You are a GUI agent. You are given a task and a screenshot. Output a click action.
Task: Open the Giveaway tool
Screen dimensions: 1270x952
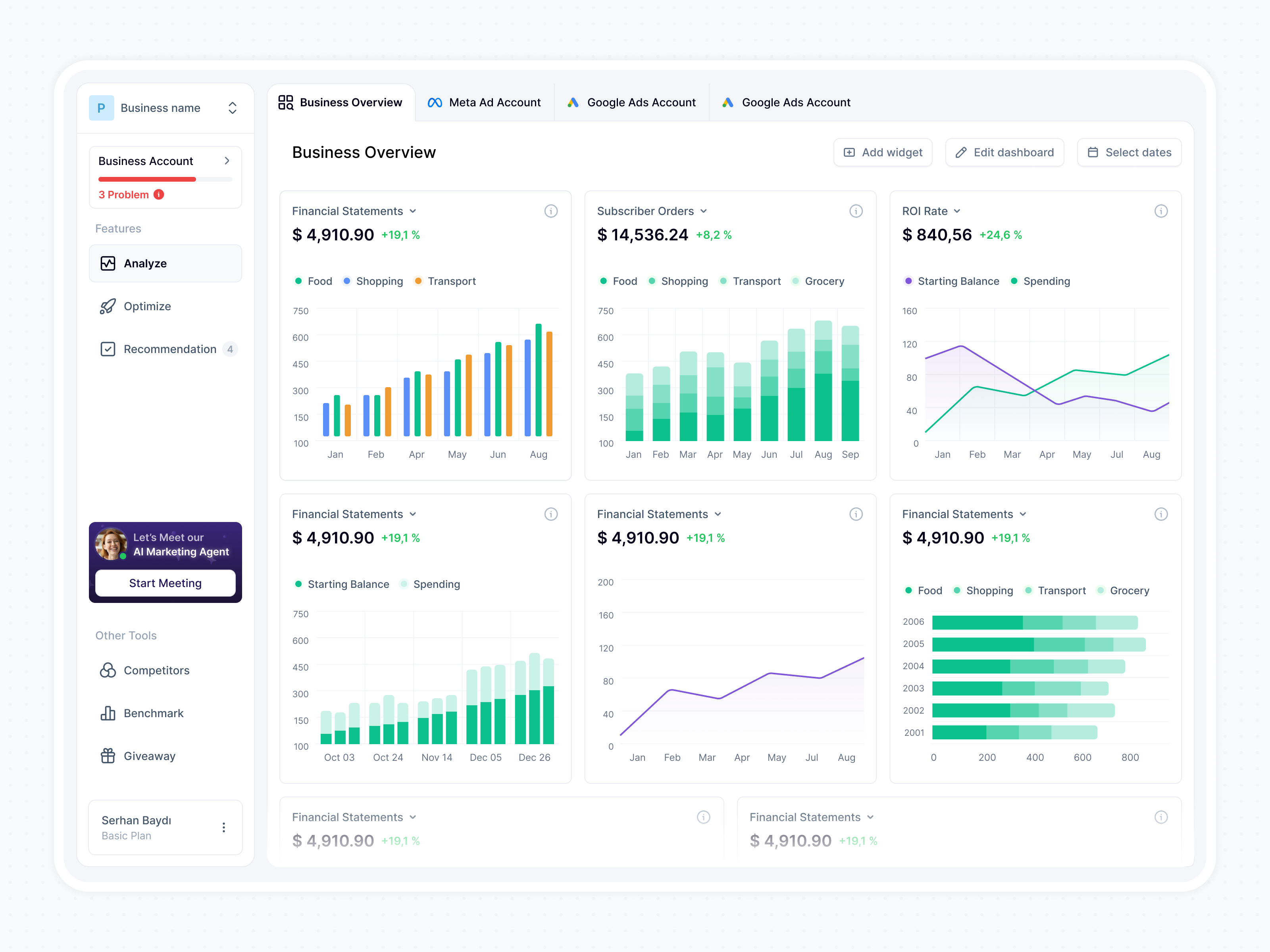coord(149,756)
